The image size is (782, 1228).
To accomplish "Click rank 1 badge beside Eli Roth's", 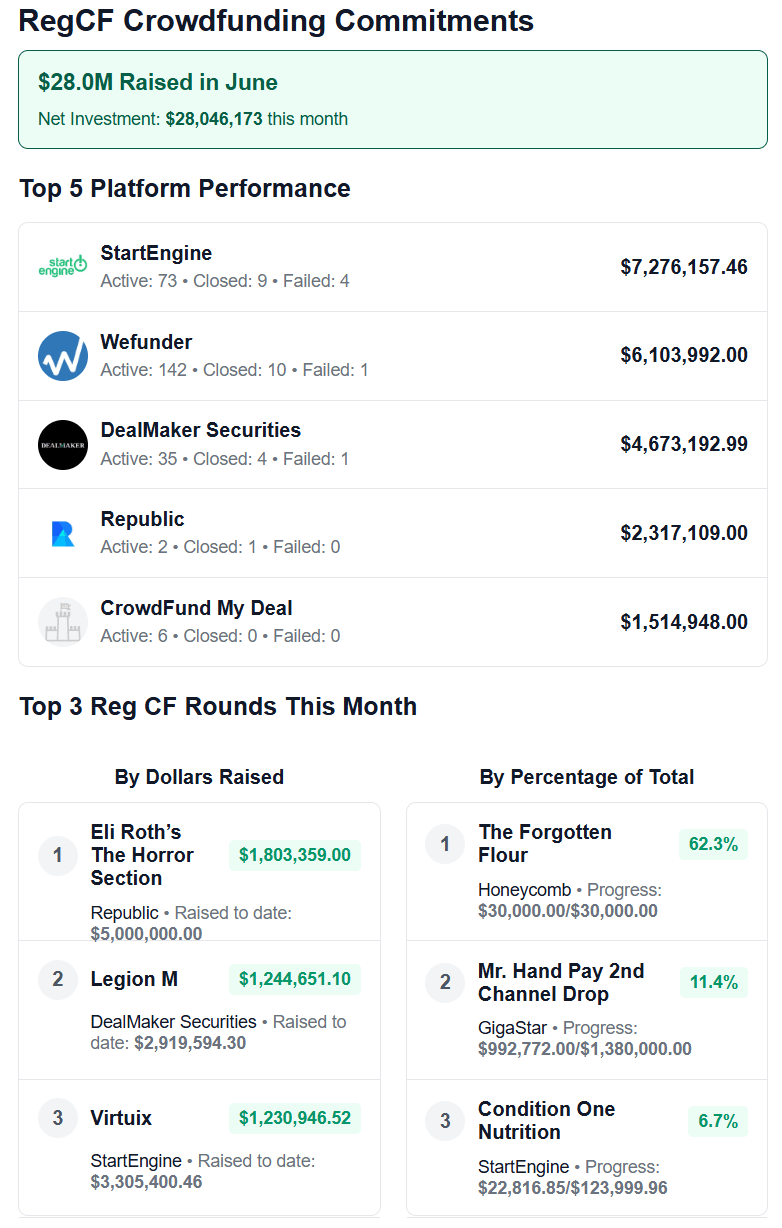I will (x=58, y=855).
